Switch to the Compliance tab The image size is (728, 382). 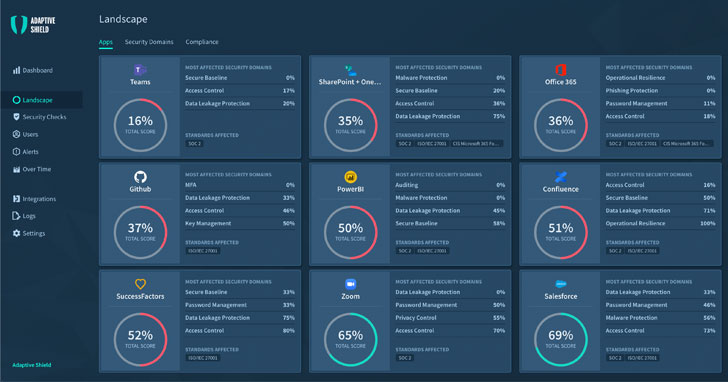point(202,42)
